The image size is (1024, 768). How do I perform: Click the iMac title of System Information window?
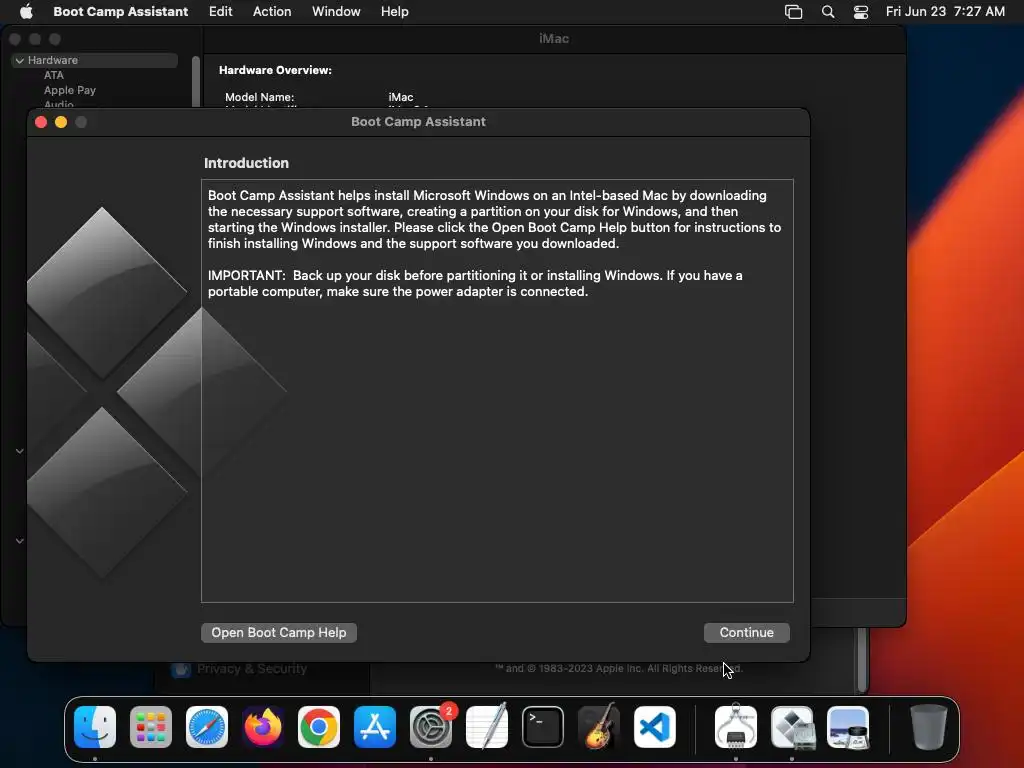(554, 39)
